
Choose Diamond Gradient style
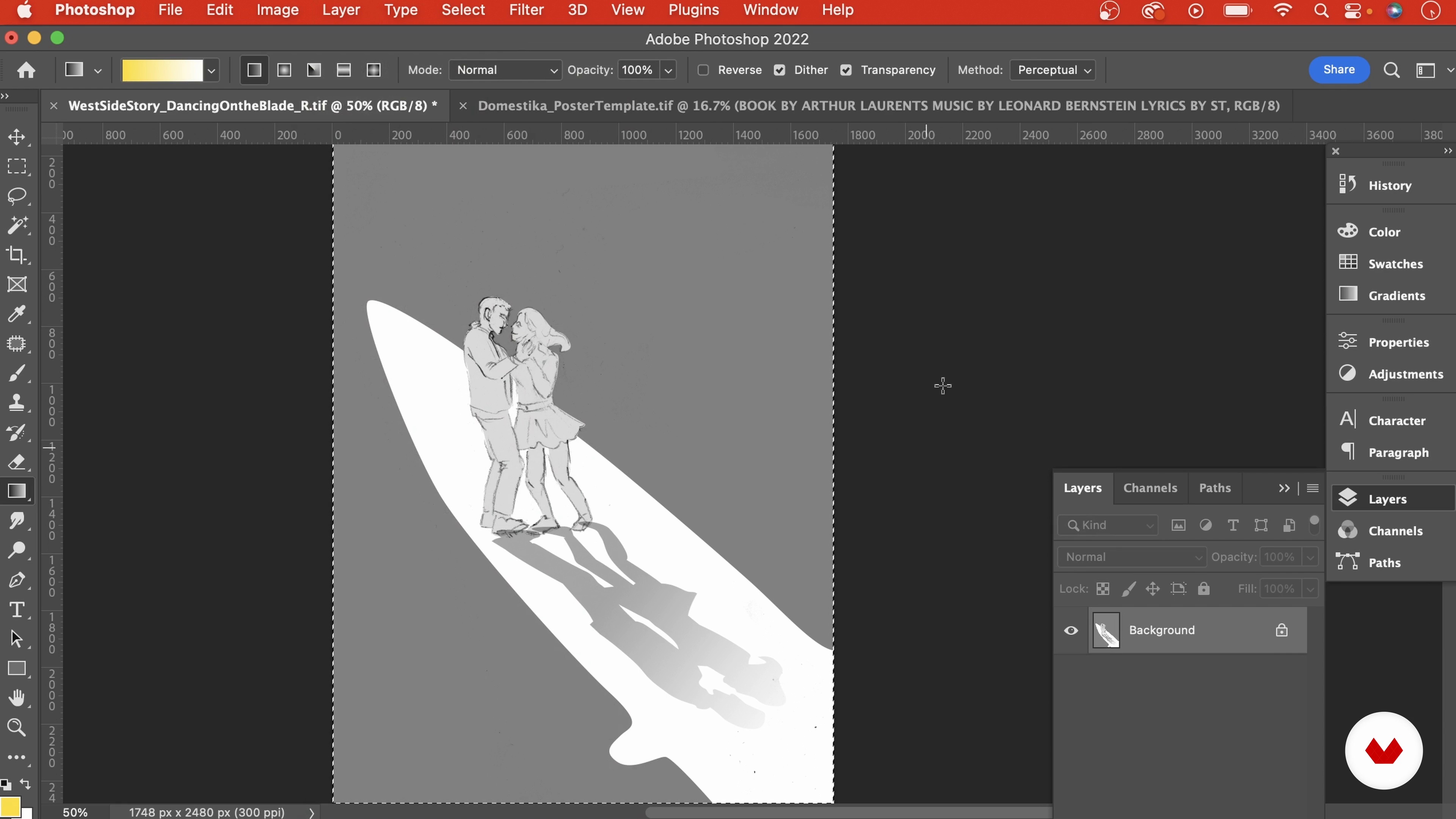click(x=373, y=70)
